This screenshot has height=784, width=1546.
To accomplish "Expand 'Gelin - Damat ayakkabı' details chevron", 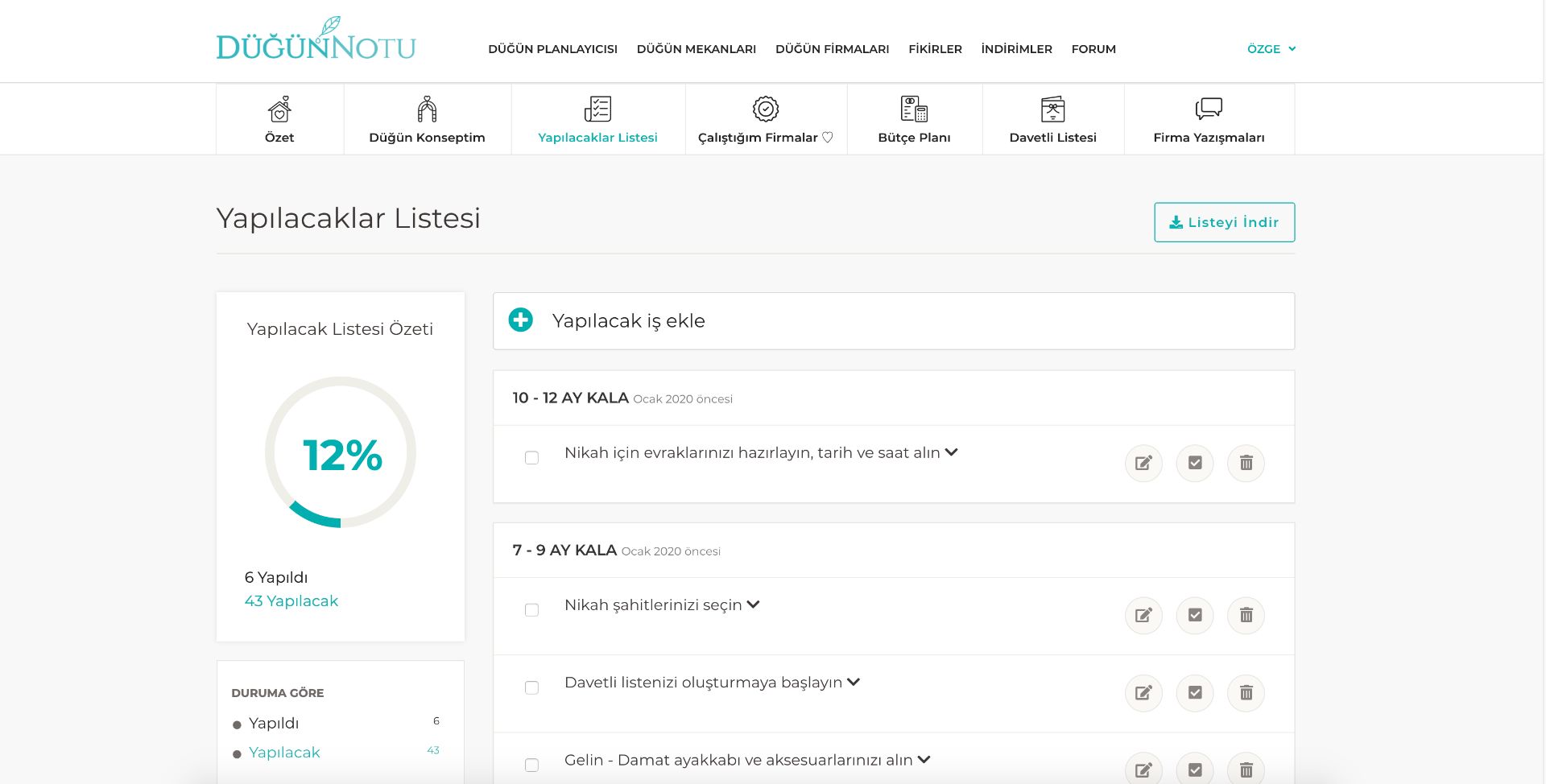I will (924, 759).
